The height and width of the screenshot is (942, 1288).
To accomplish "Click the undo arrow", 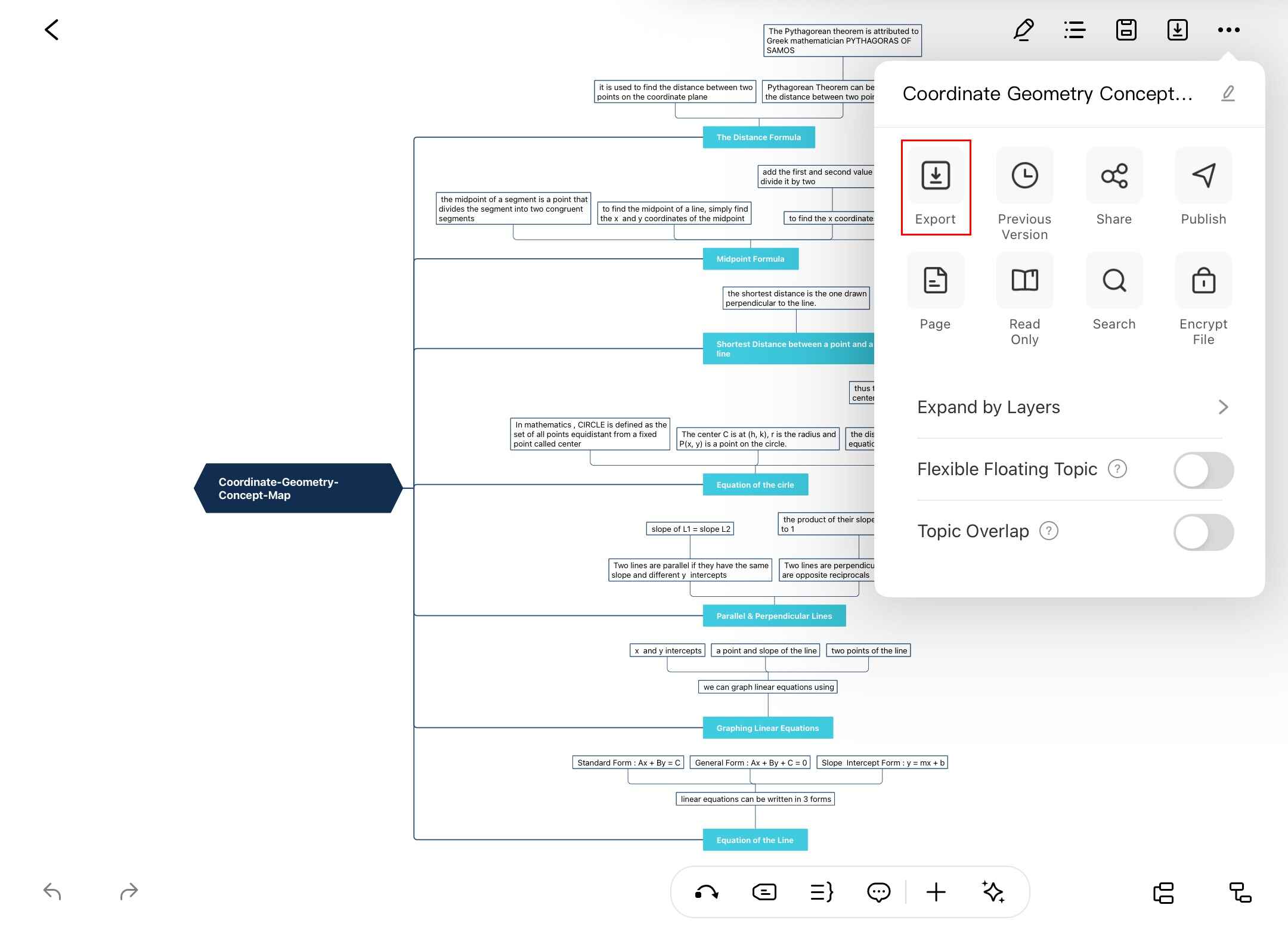I will coord(52,892).
